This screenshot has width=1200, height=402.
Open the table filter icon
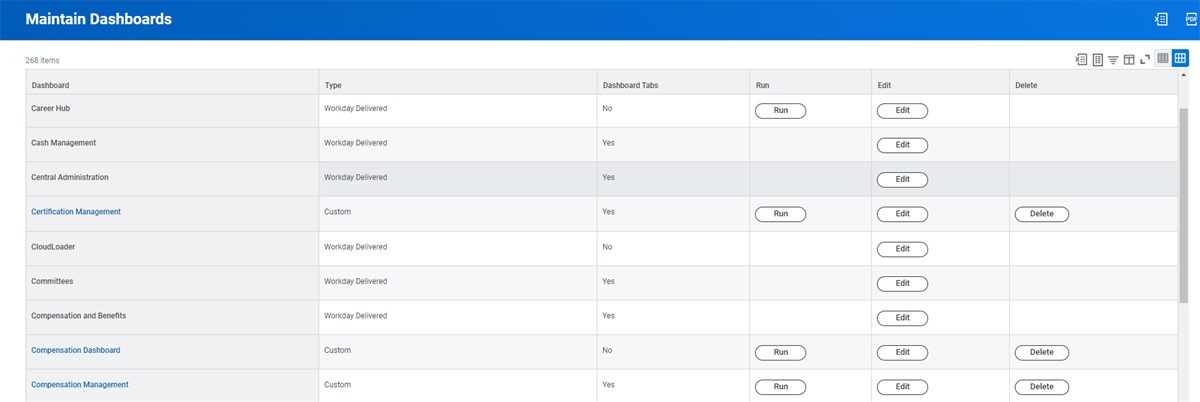click(x=1113, y=59)
